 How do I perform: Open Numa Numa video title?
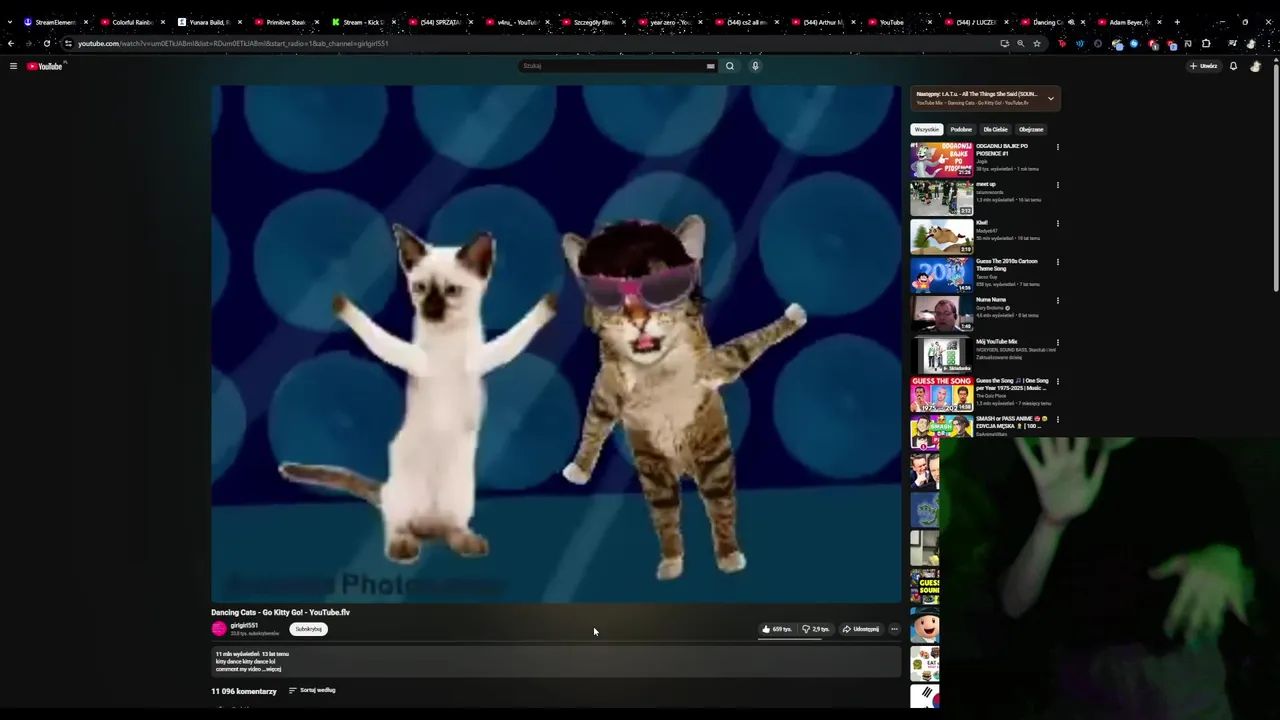tap(991, 299)
